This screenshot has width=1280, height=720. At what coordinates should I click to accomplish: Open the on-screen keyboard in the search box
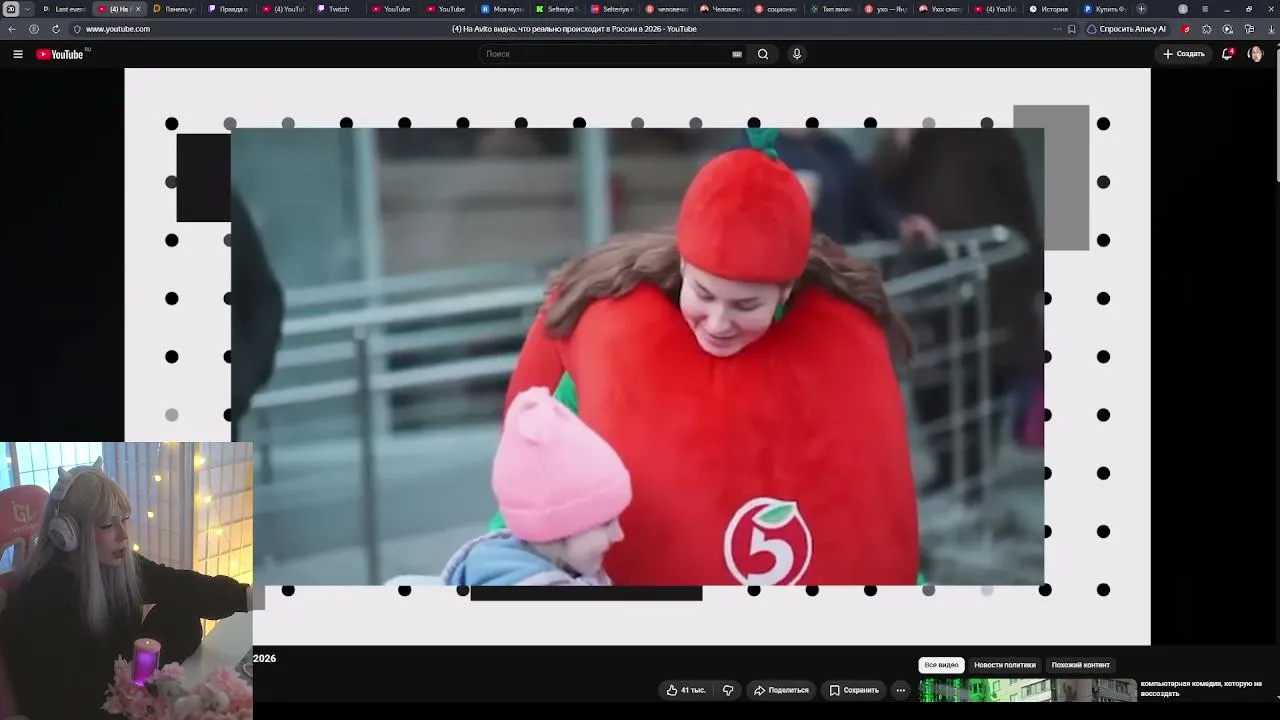tap(737, 54)
